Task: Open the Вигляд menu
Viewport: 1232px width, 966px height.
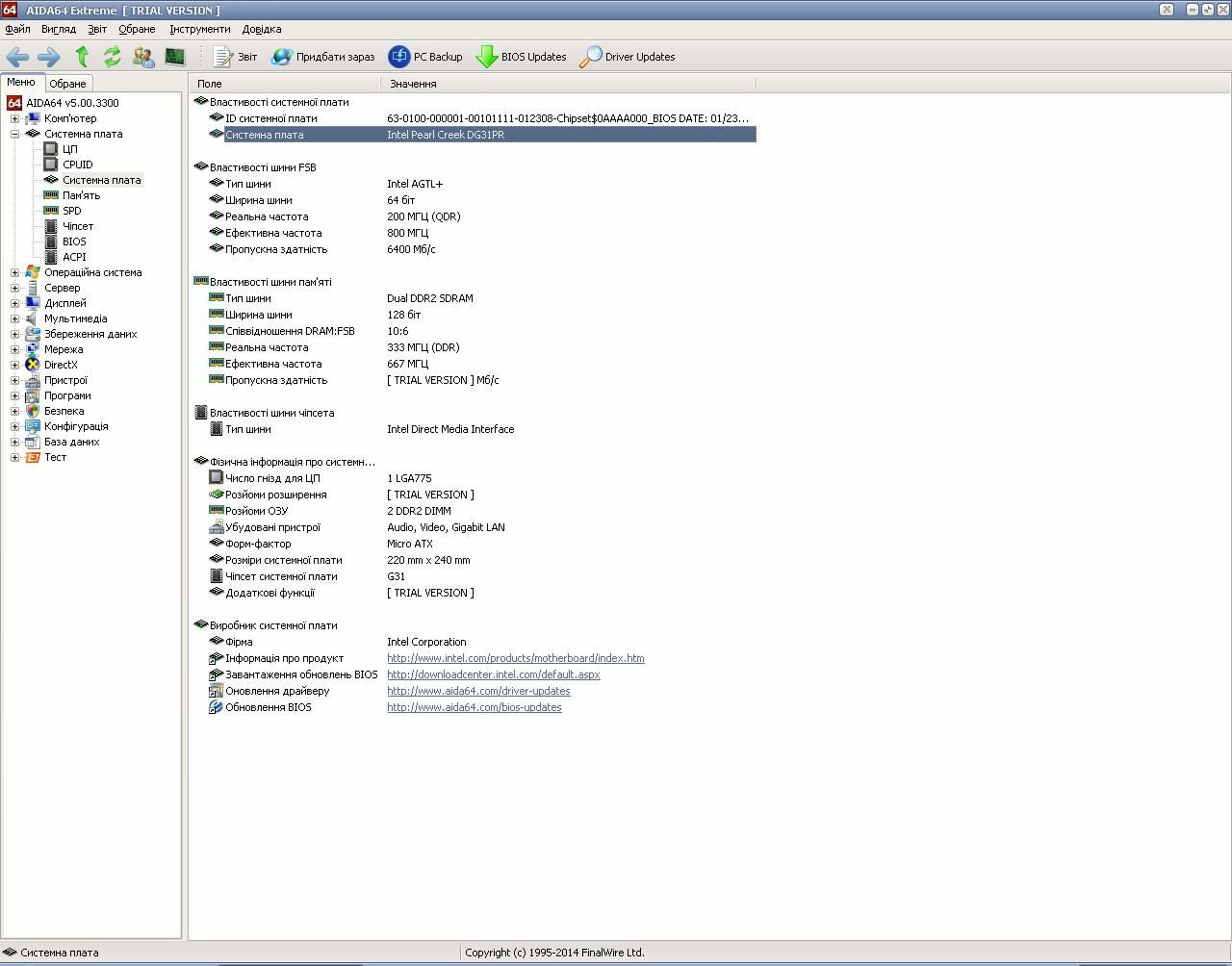Action: [59, 29]
